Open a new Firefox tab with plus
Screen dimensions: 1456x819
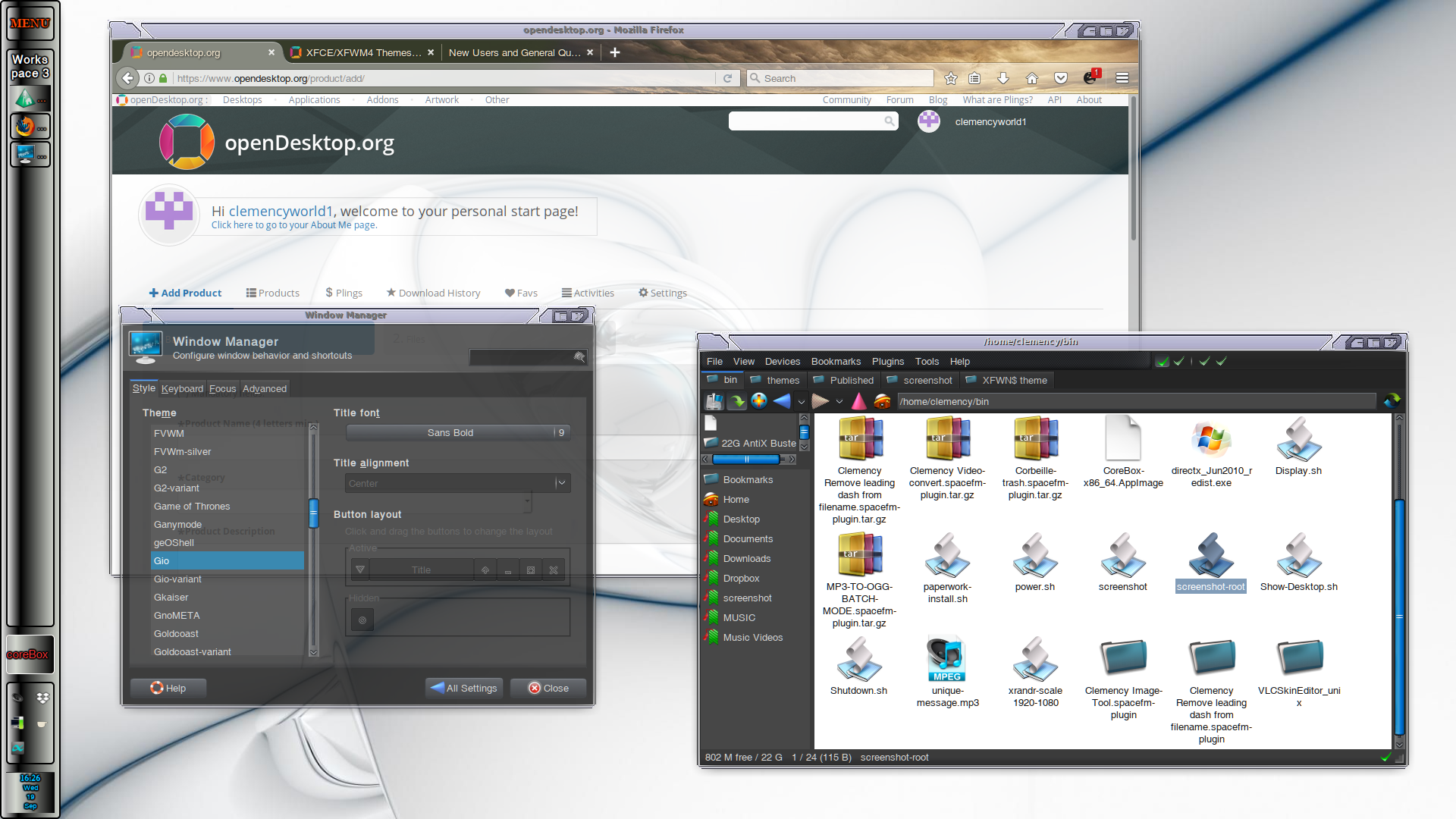coord(615,52)
